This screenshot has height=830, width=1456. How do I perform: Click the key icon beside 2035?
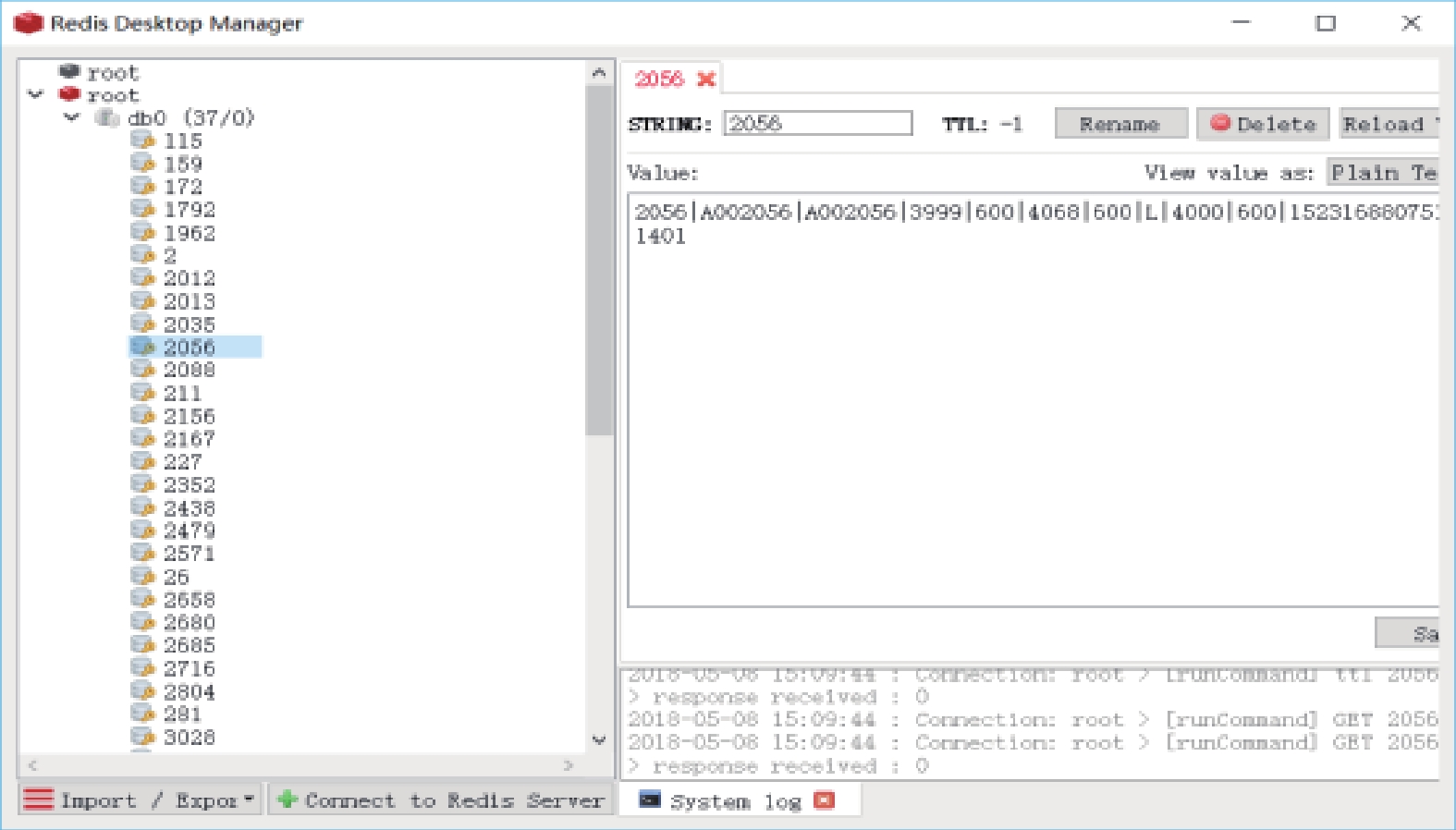coord(142,324)
